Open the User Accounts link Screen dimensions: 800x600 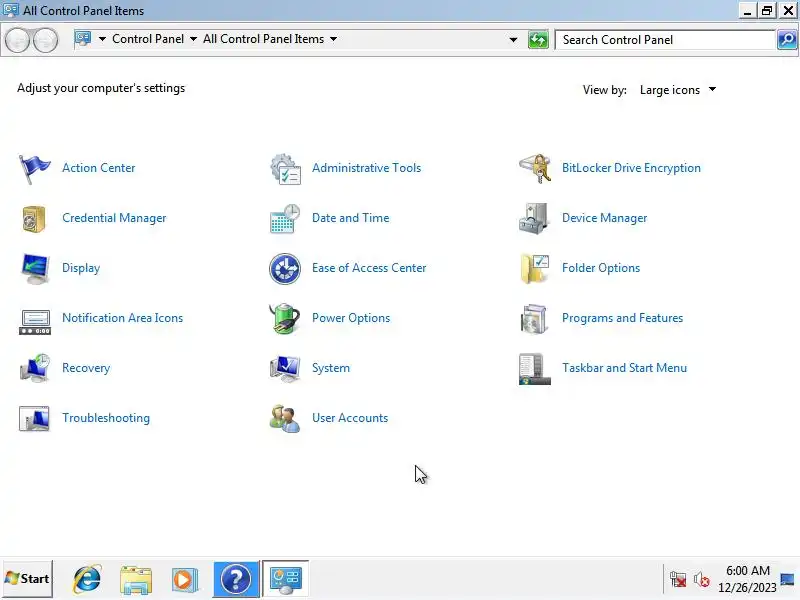point(350,418)
